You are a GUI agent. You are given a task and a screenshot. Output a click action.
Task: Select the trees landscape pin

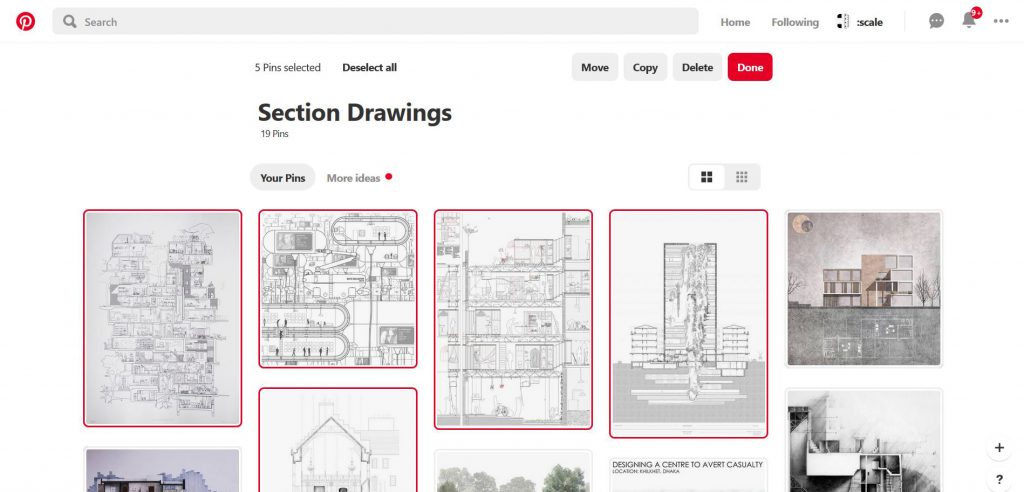coord(513,471)
